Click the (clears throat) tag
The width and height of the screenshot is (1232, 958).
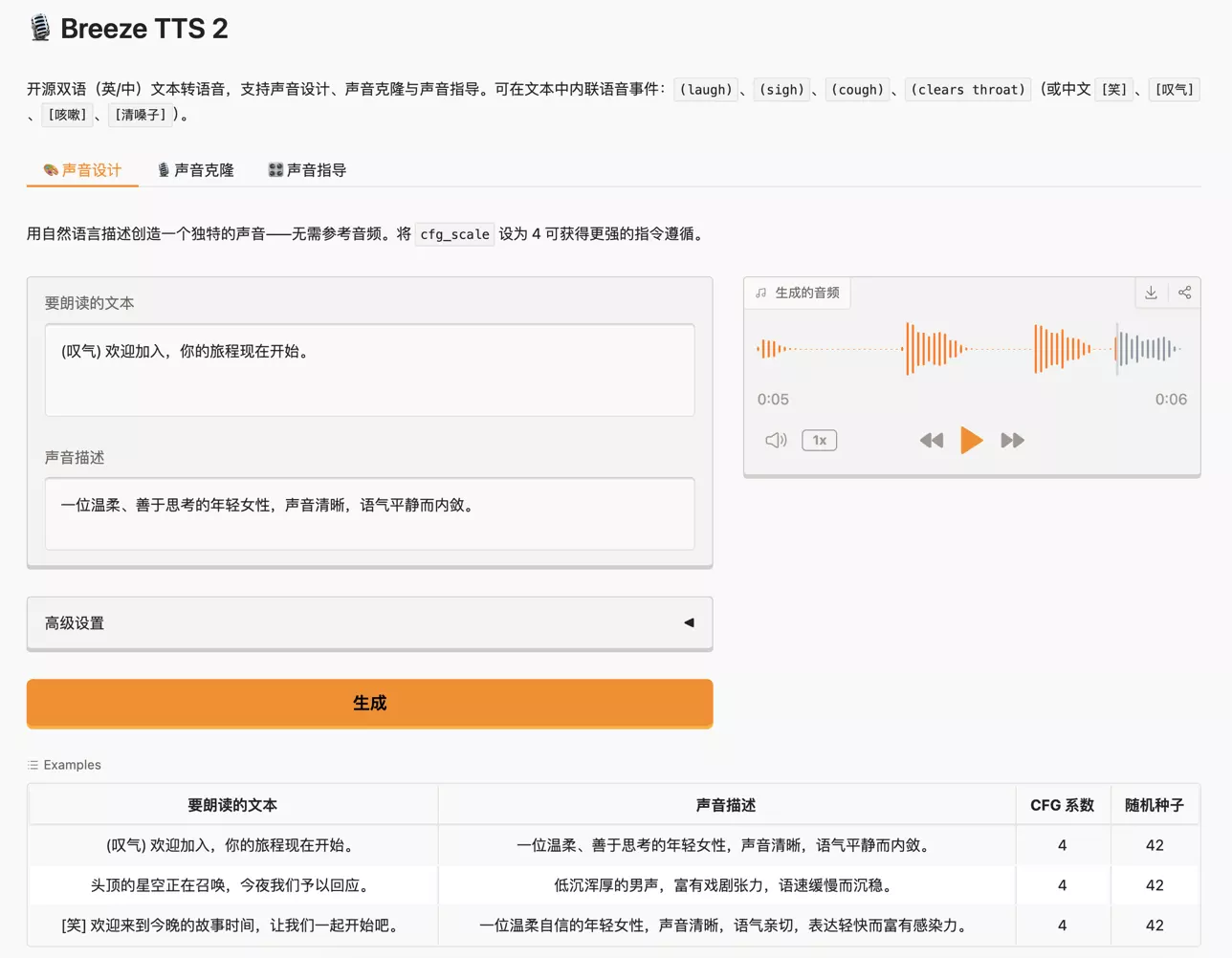968,90
